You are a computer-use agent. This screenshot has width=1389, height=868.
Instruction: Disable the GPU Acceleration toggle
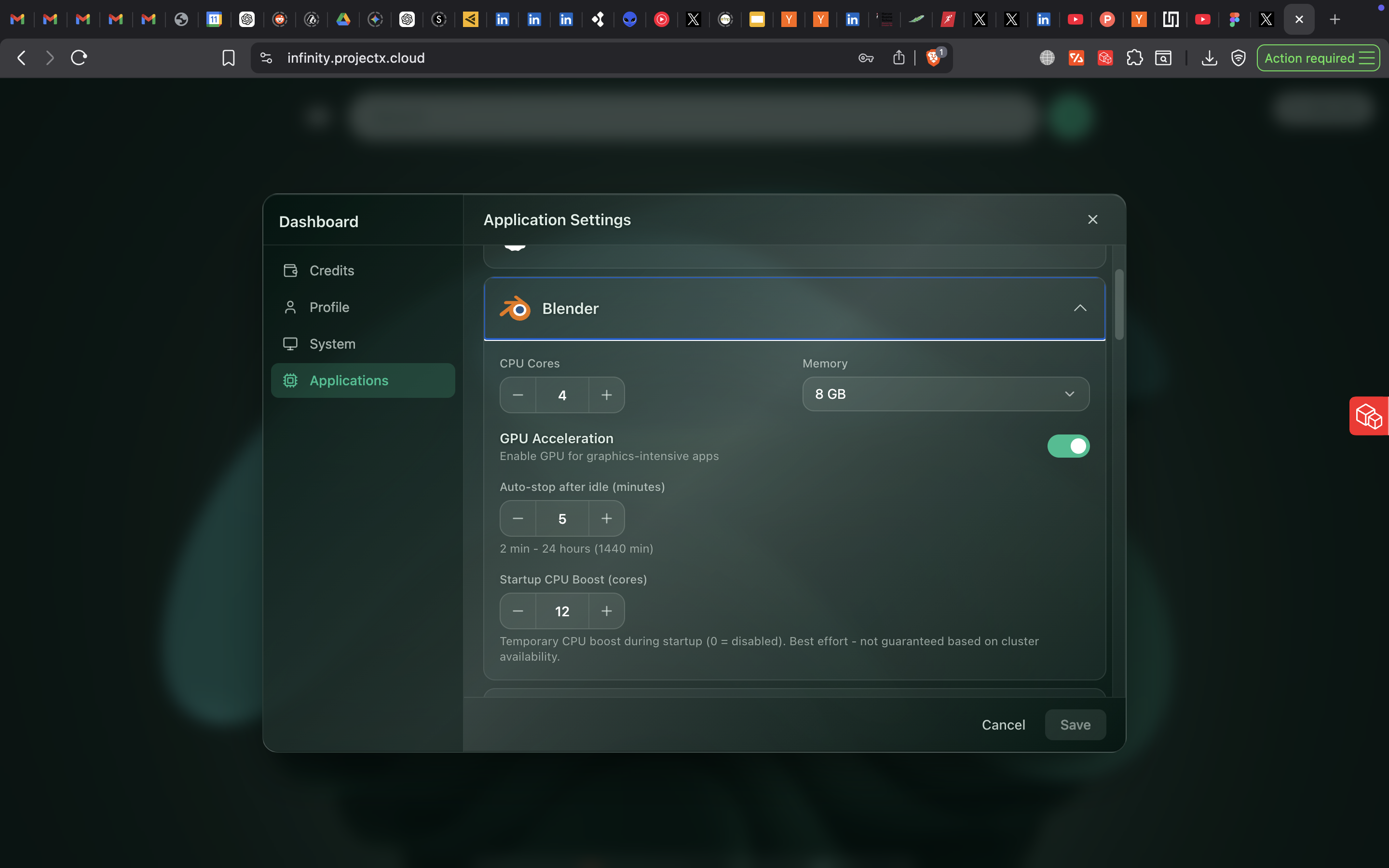pos(1068,446)
